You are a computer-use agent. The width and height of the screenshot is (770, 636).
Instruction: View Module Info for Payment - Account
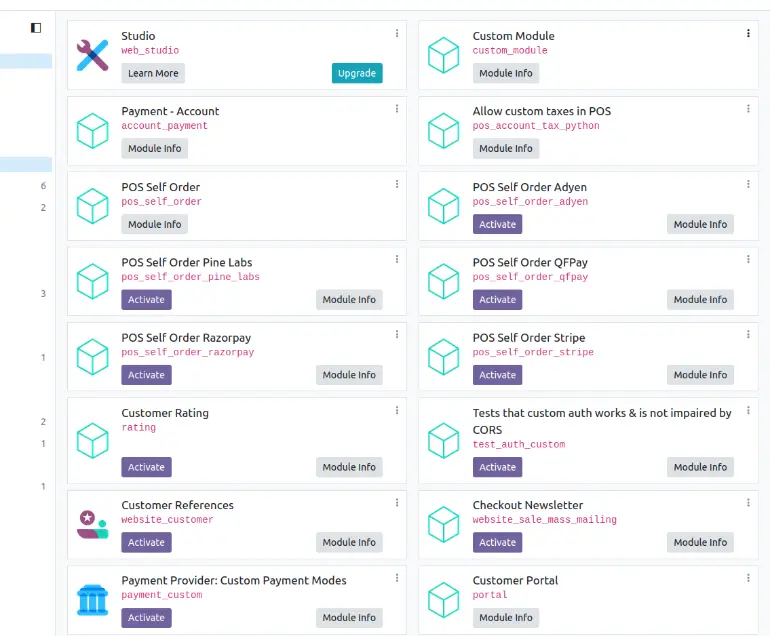coord(154,148)
